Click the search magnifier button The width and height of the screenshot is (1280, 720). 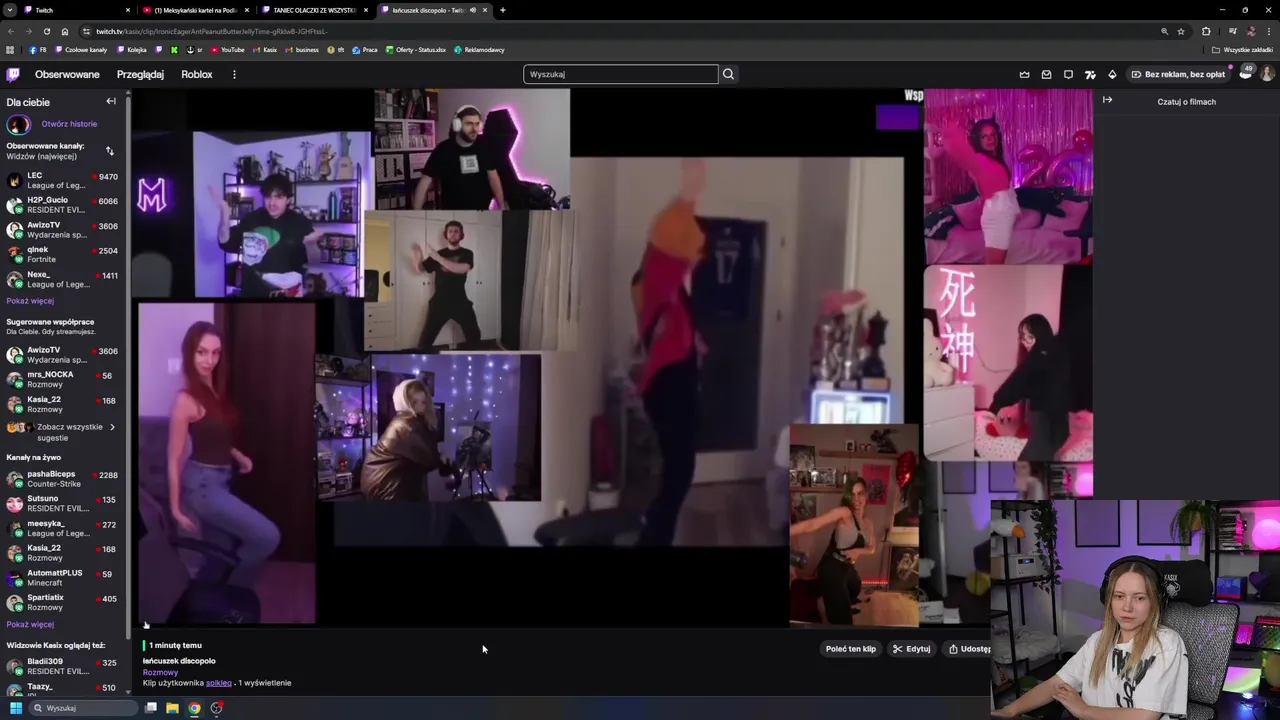(728, 74)
